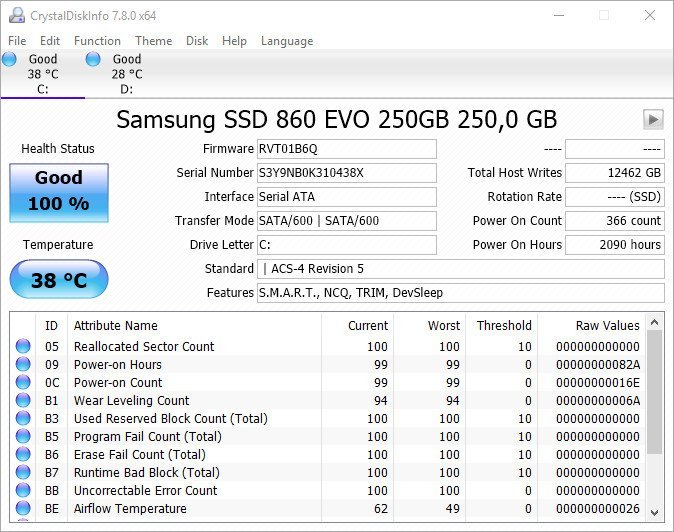The height and width of the screenshot is (532, 674).
Task: Click the Erase Fail Count status orb
Action: [23, 455]
